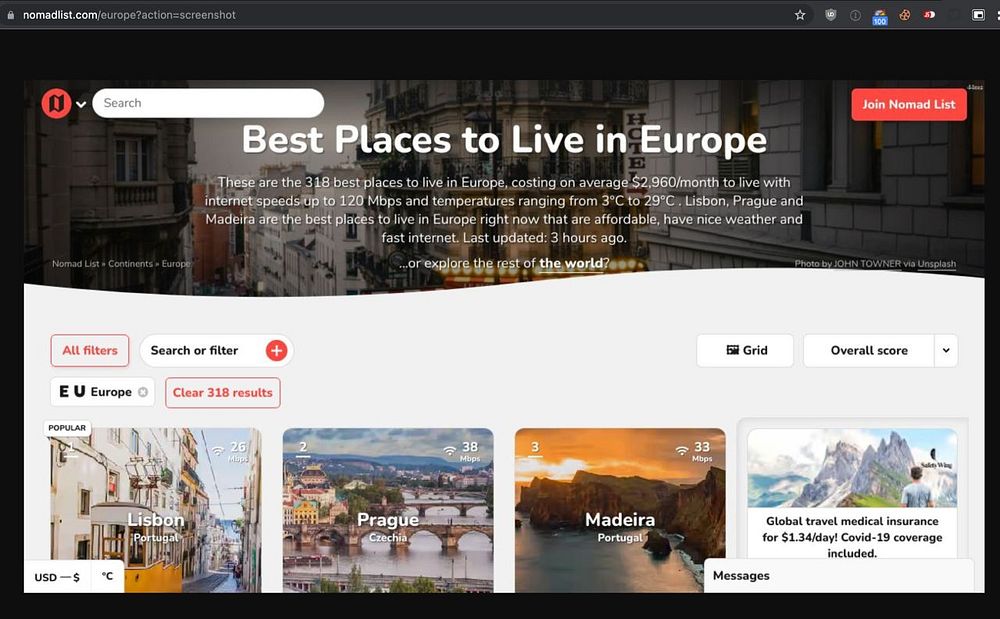Click the Continents breadcrumb link
The image size is (1000, 619).
pos(130,264)
